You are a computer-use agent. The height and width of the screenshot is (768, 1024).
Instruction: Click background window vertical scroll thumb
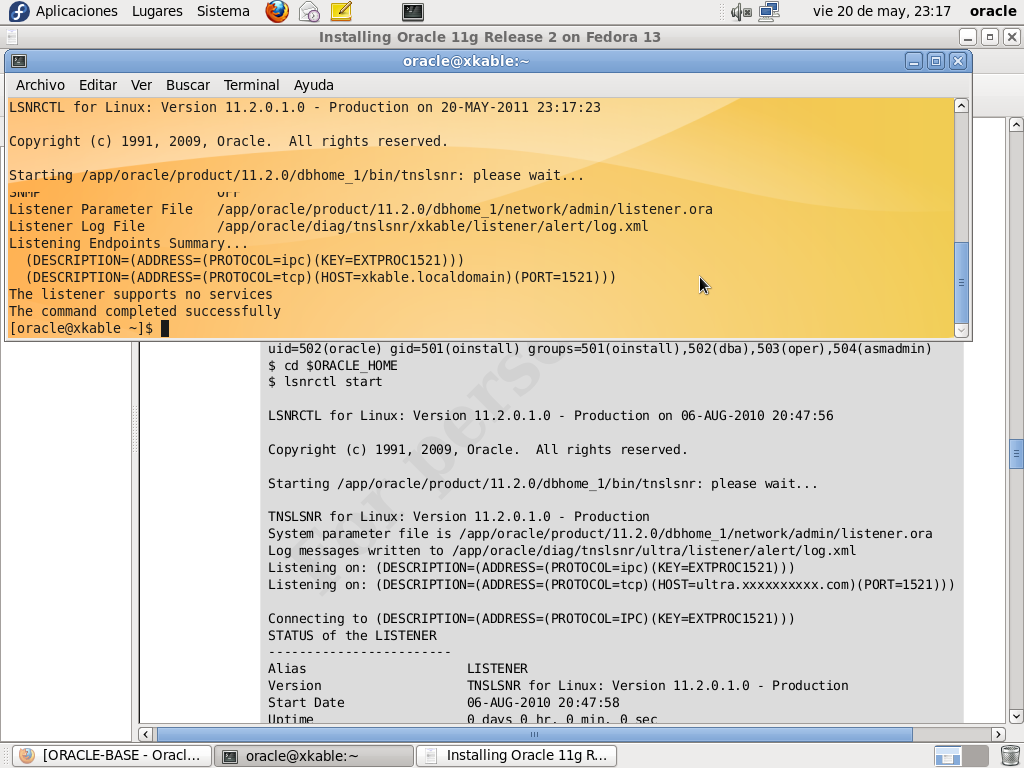click(1016, 454)
